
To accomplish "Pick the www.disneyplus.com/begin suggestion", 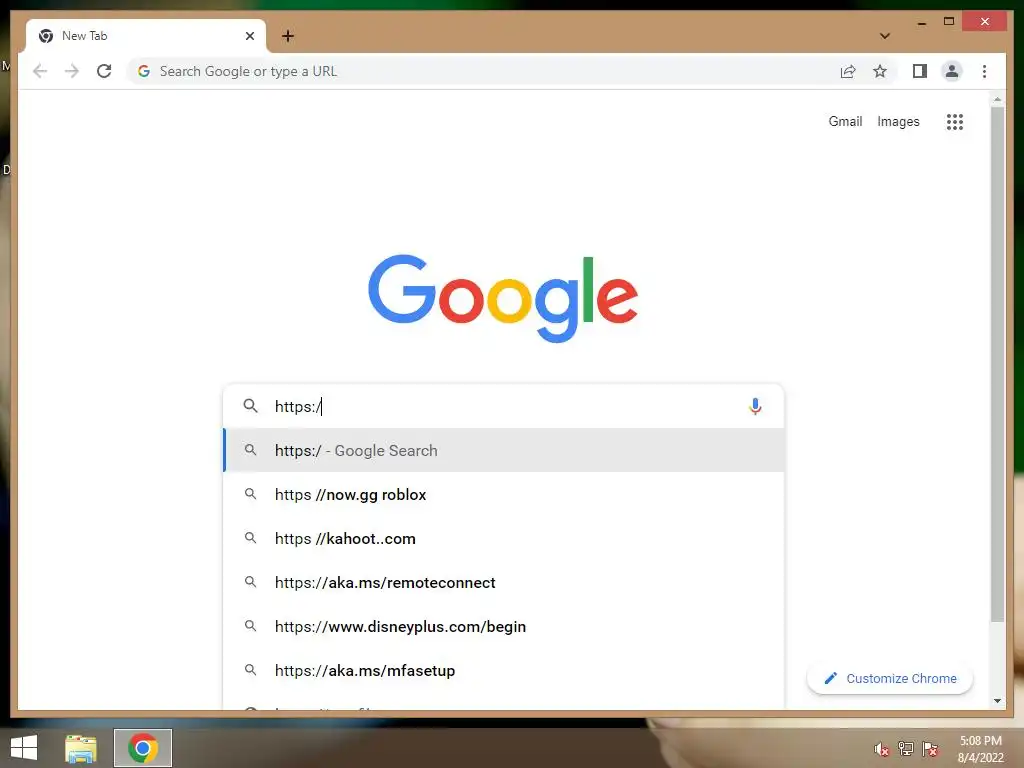I will (x=504, y=626).
